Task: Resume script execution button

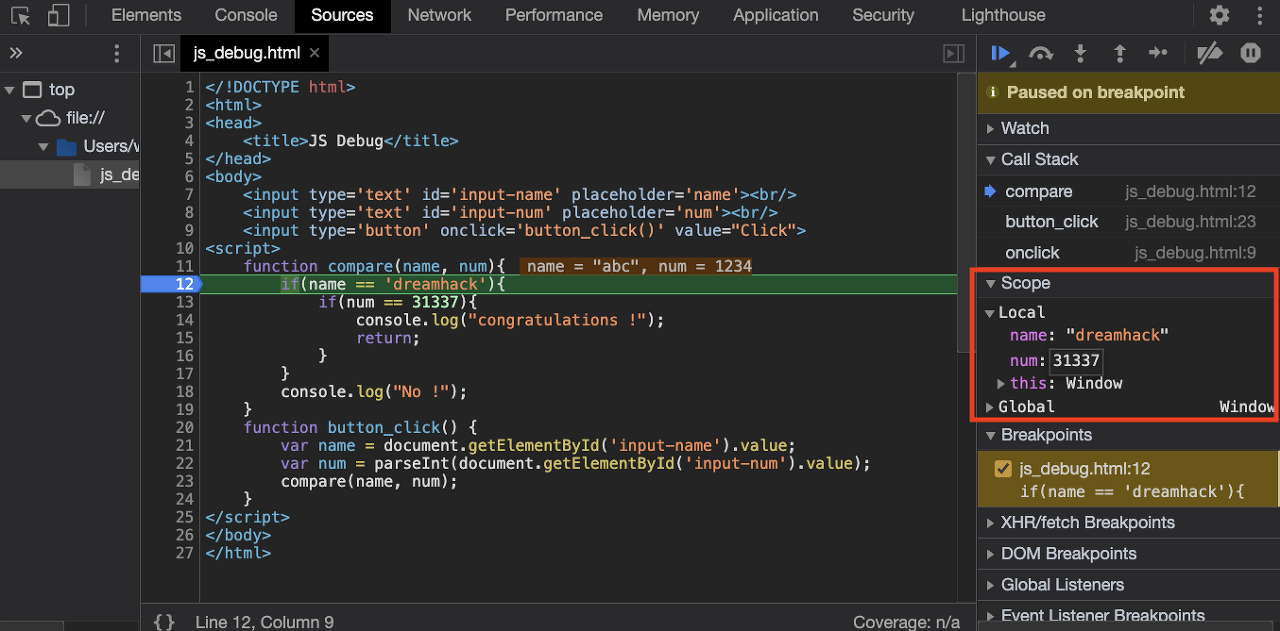Action: (1001, 53)
